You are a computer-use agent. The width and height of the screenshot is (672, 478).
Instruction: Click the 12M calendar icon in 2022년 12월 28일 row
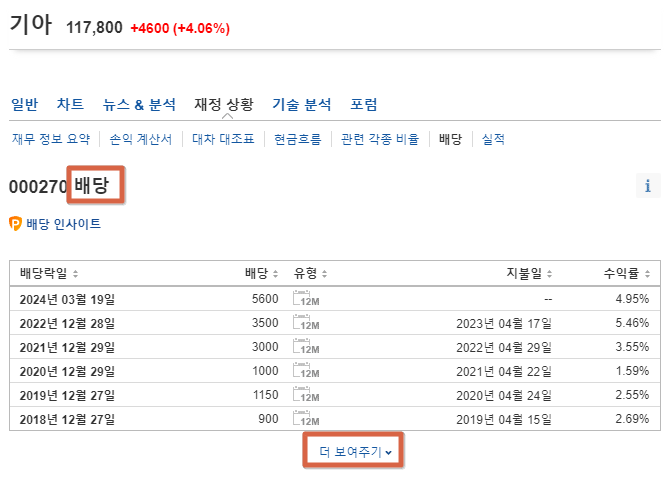(x=306, y=322)
